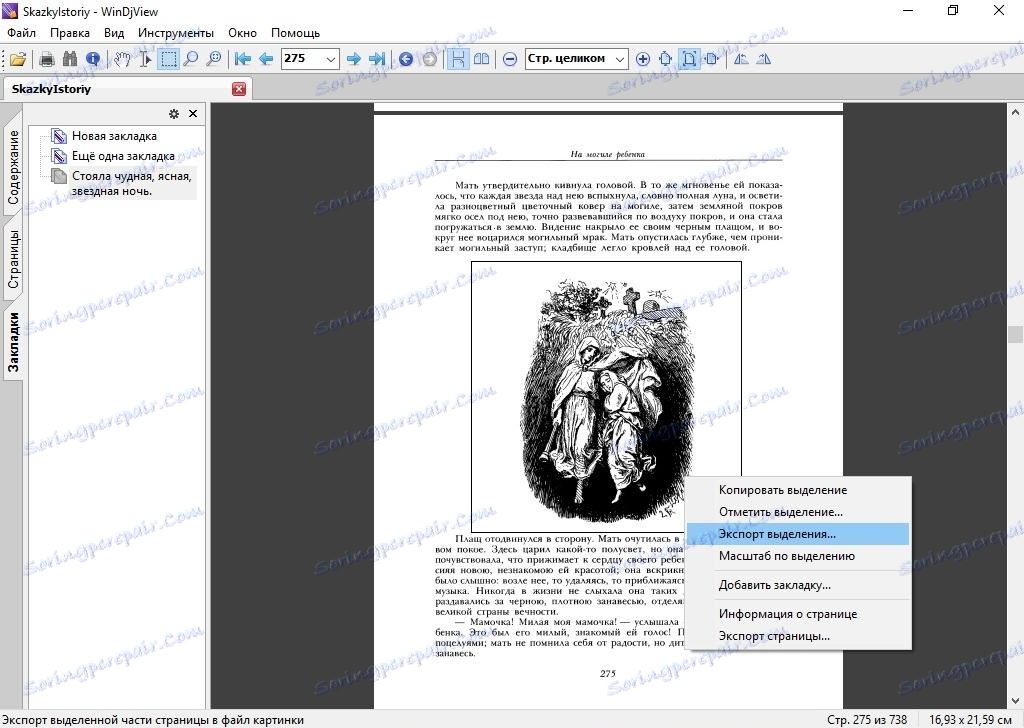This screenshot has height=728, width=1024.
Task: Toggle single-page layout mode
Action: point(458,59)
